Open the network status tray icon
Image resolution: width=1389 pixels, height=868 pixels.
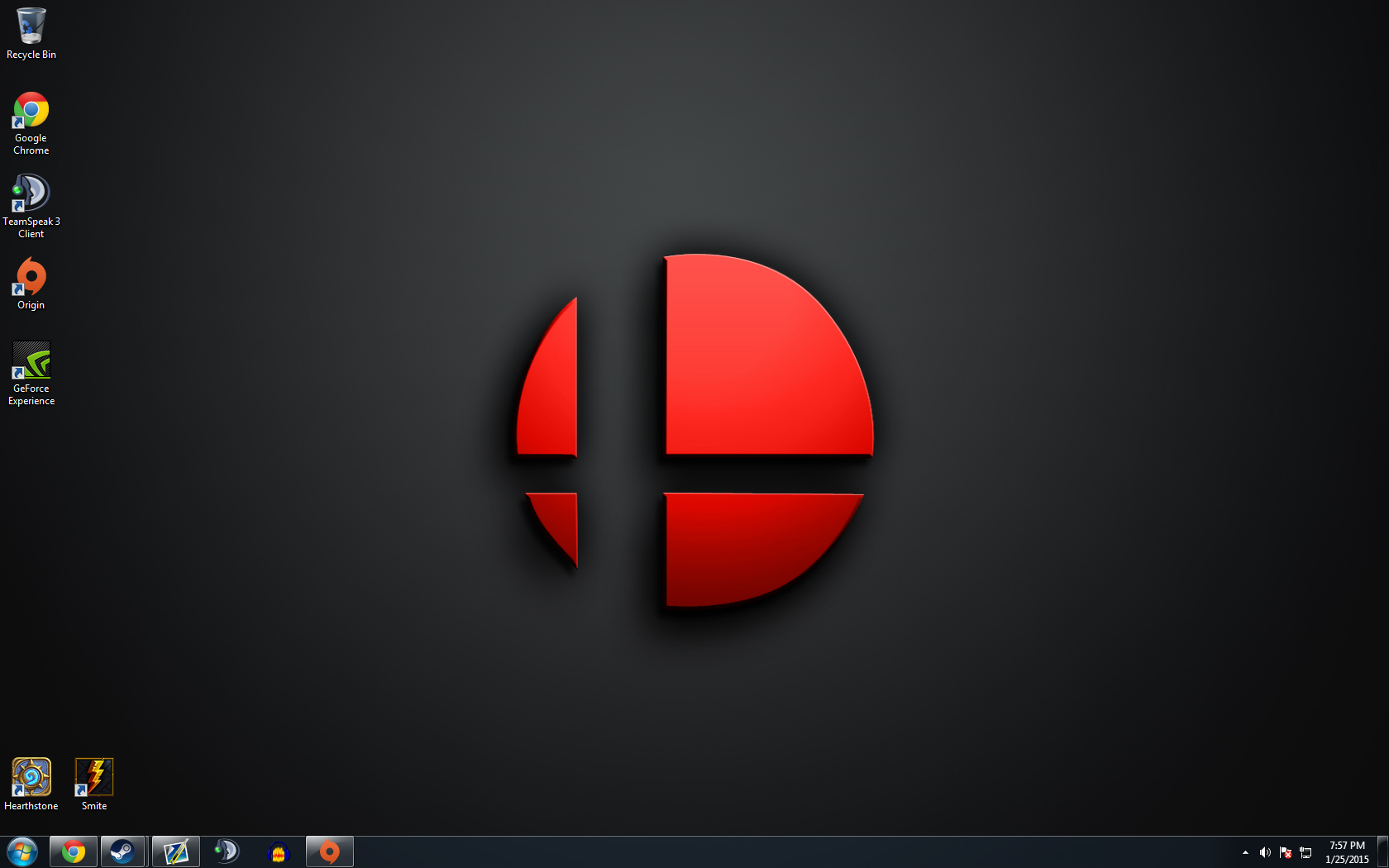point(1305,852)
